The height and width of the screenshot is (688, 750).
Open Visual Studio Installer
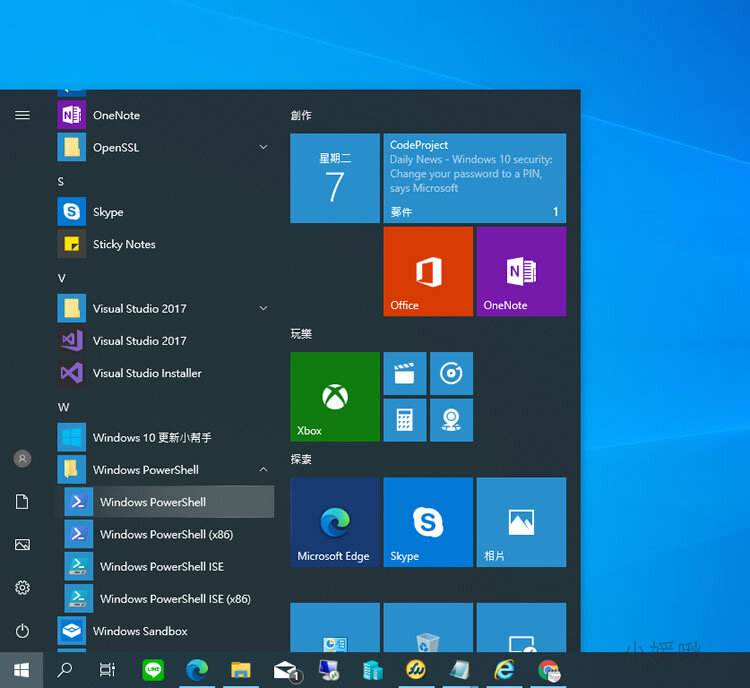(x=147, y=373)
